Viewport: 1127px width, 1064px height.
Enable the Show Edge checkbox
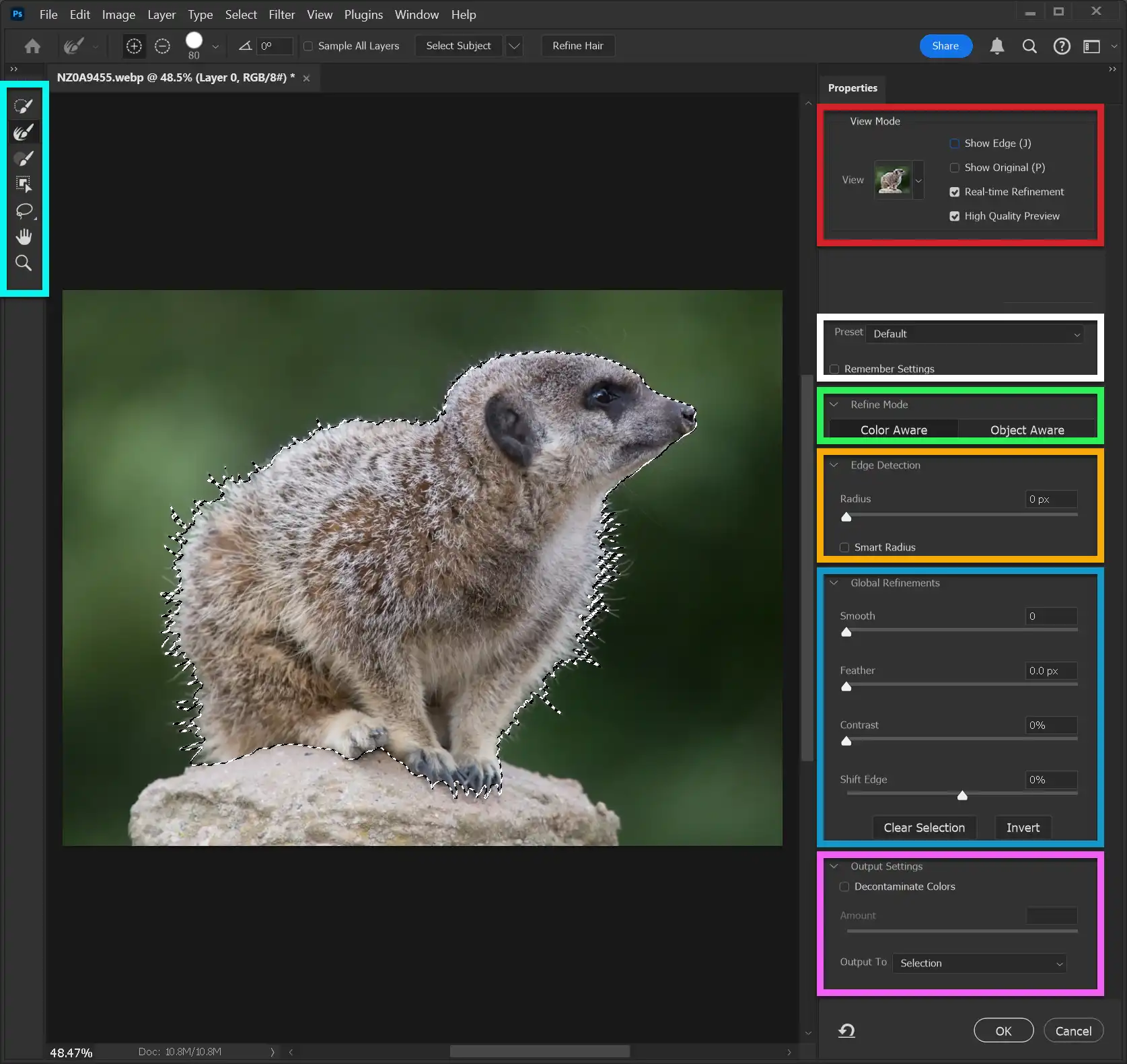coord(955,143)
